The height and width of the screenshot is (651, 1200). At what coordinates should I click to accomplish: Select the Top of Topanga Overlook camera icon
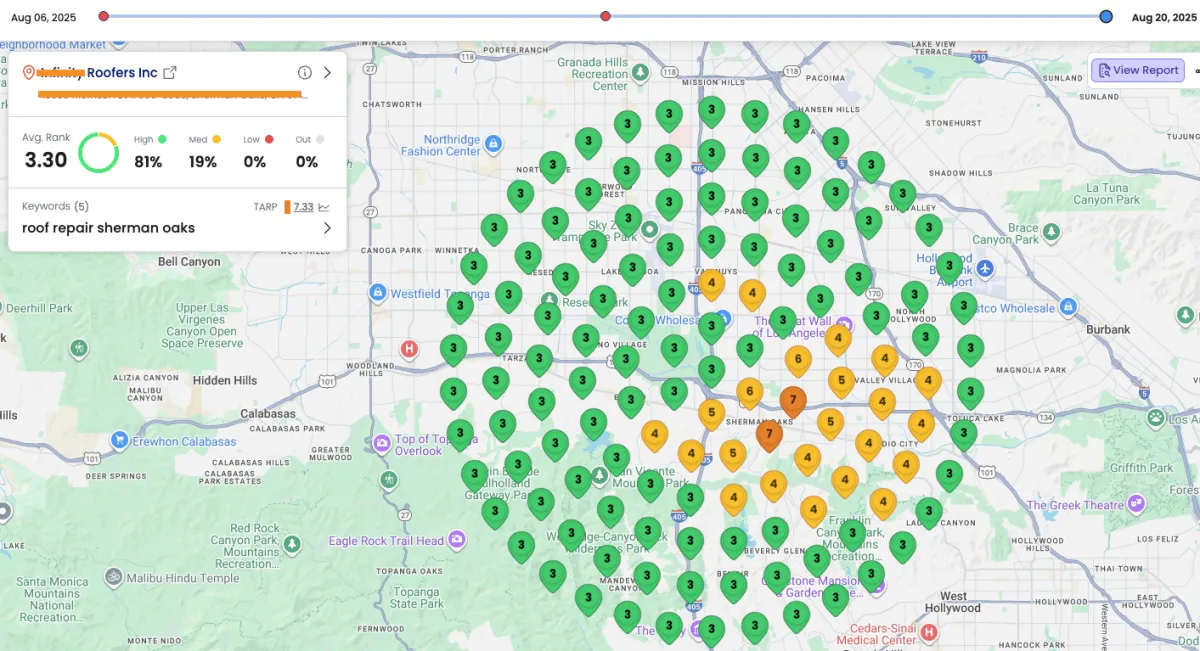(381, 443)
